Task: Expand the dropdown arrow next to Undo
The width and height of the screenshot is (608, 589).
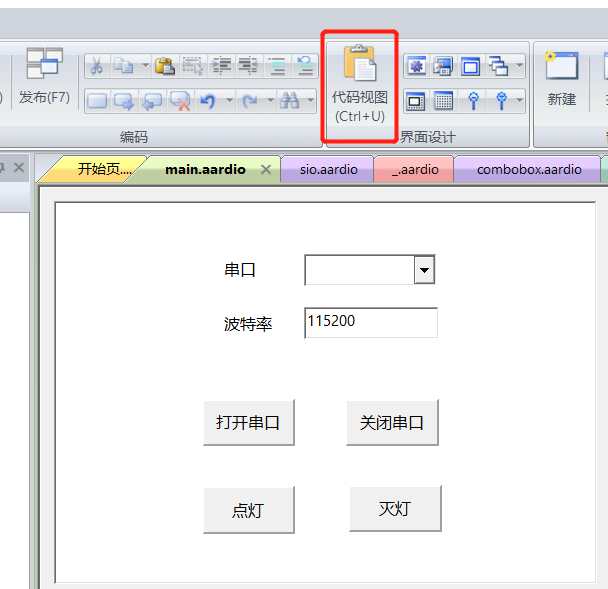Action: [x=230, y=101]
